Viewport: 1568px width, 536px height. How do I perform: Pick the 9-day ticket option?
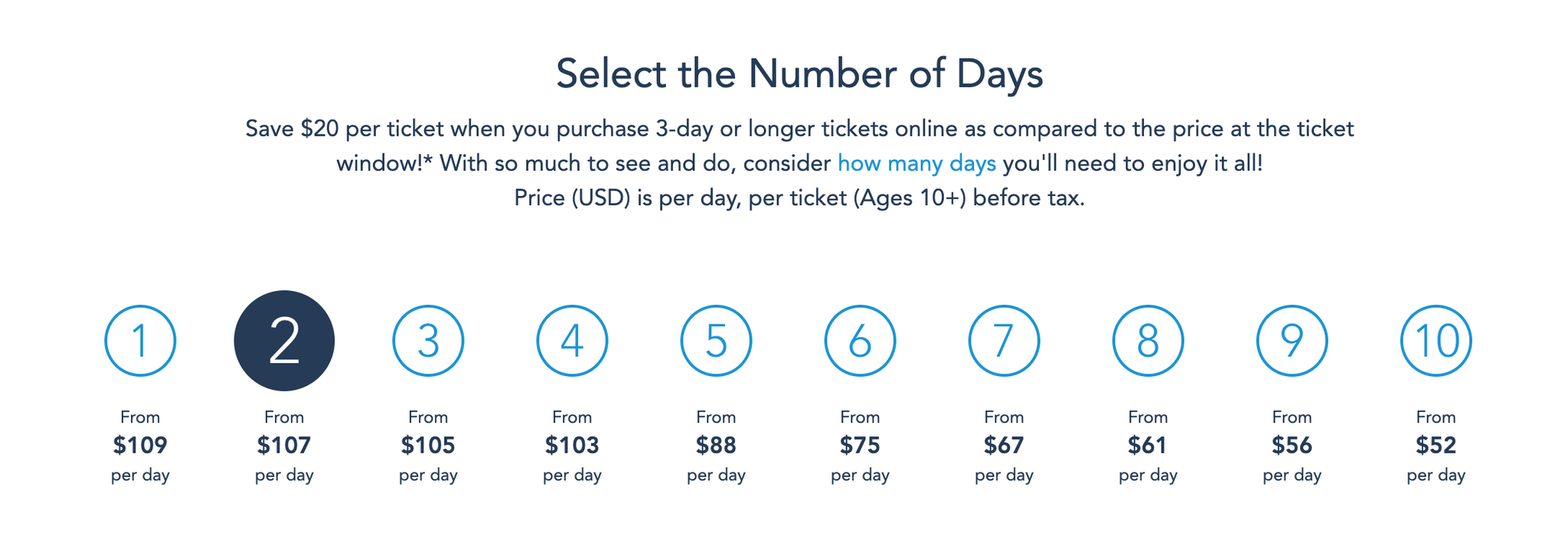coord(1292,342)
